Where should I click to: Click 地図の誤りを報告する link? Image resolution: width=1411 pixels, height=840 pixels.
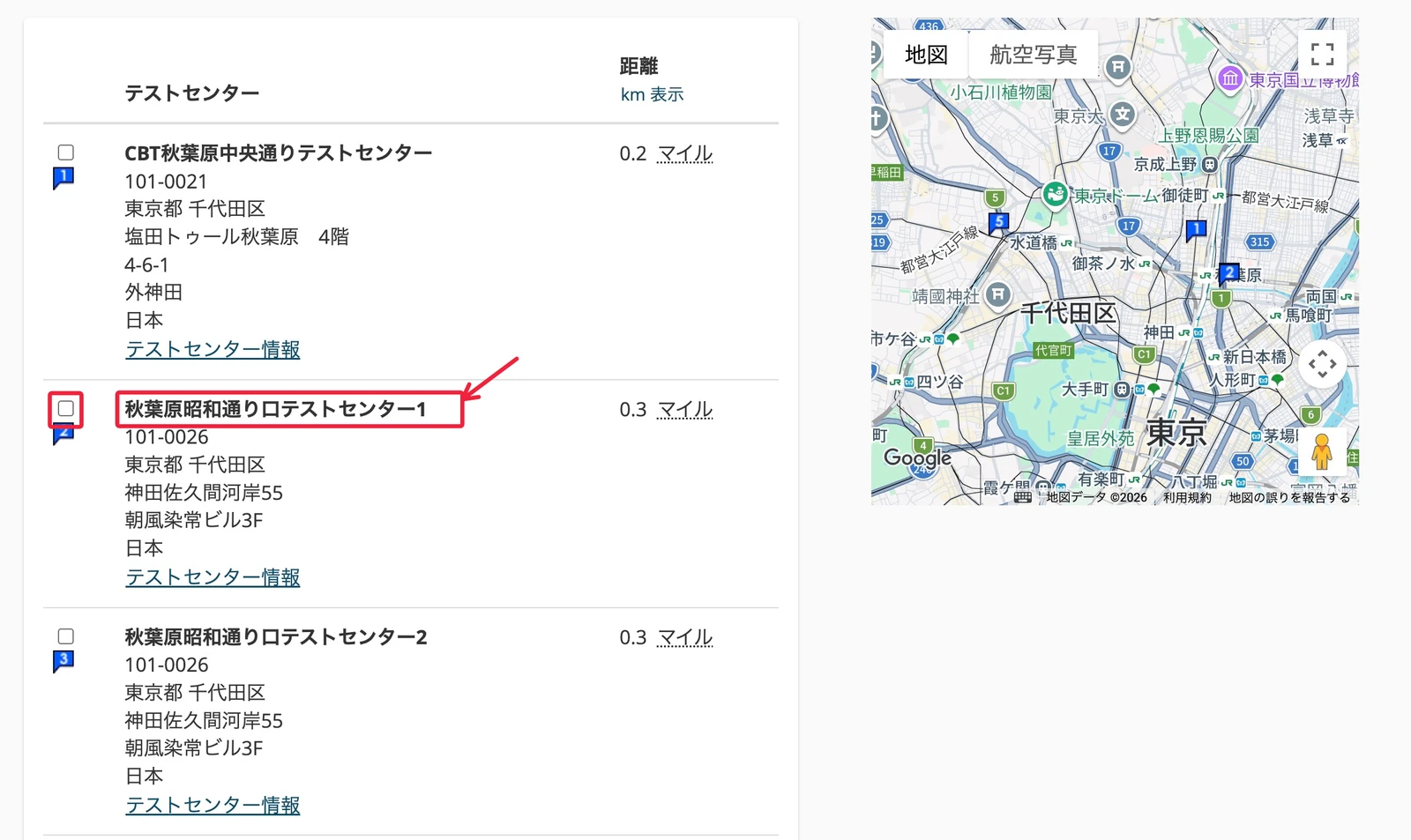coord(1289,497)
